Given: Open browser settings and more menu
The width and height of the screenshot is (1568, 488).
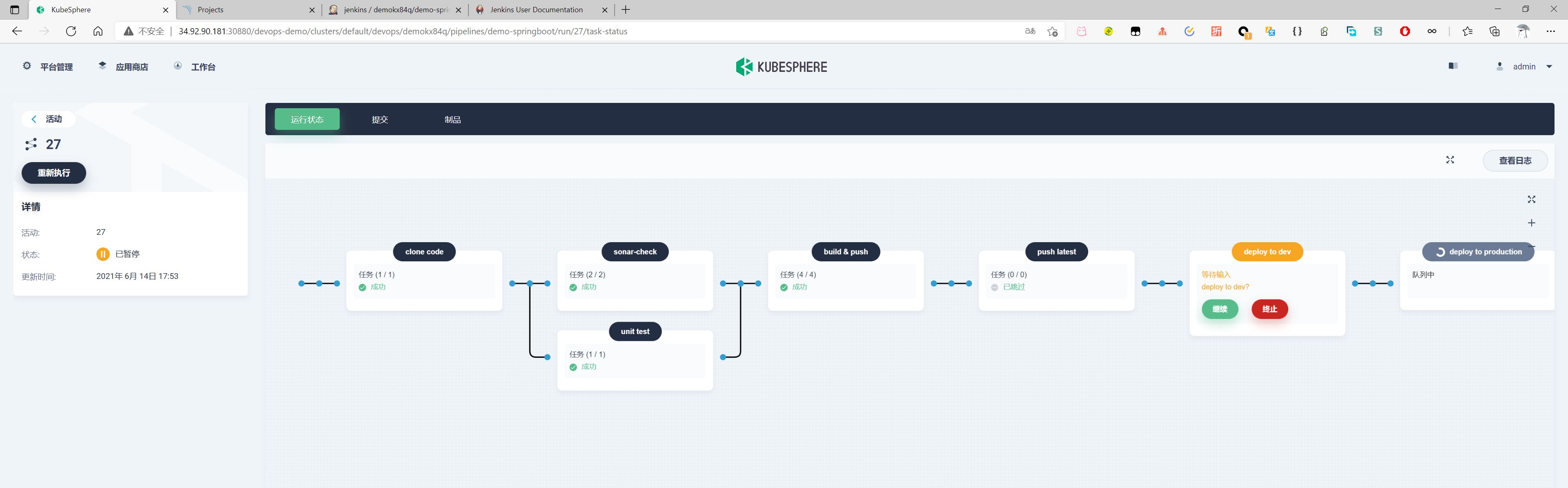Looking at the screenshot, I should (x=1550, y=31).
